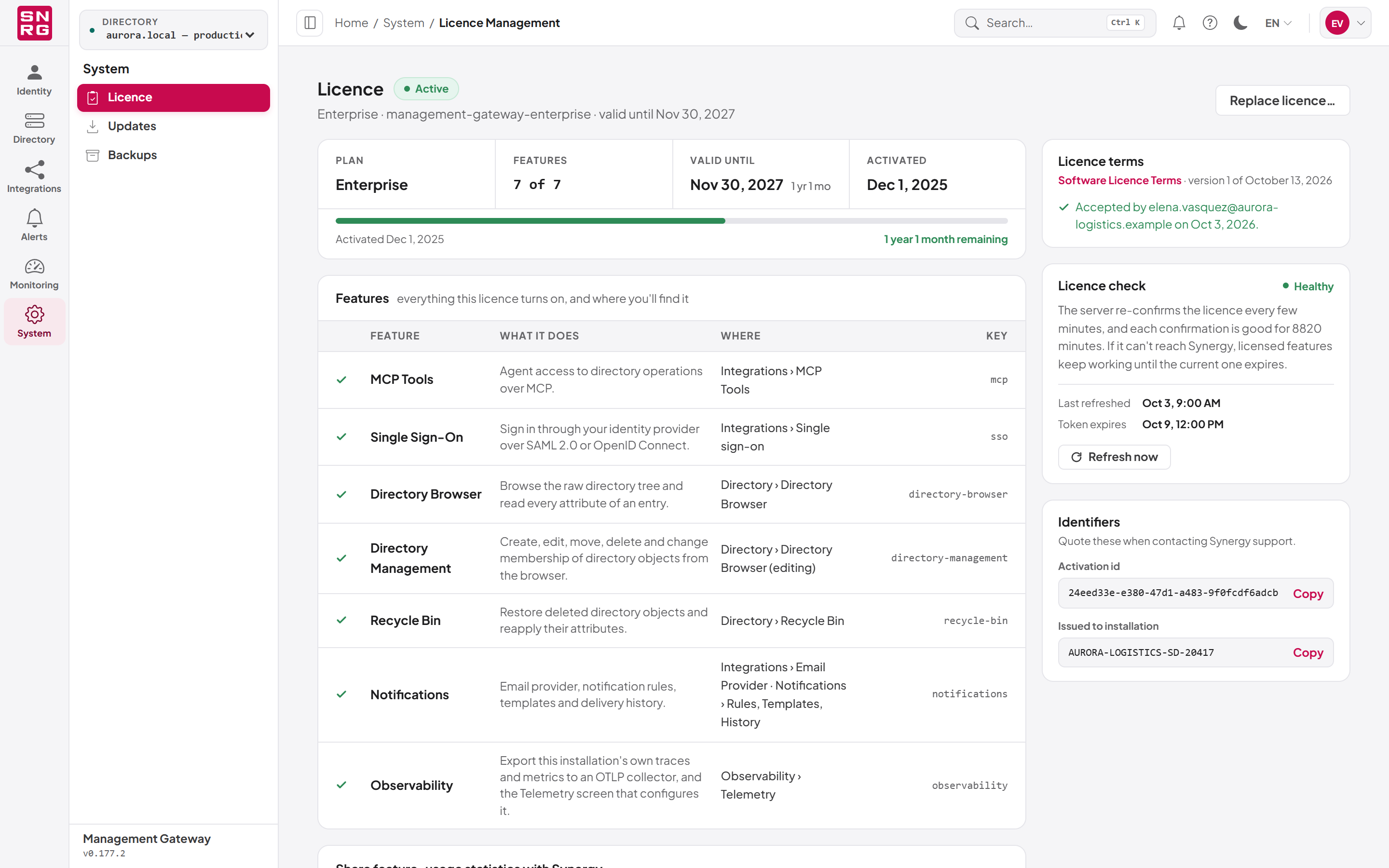
Task: Go to Integrations in the left rail
Action: pyautogui.click(x=34, y=177)
